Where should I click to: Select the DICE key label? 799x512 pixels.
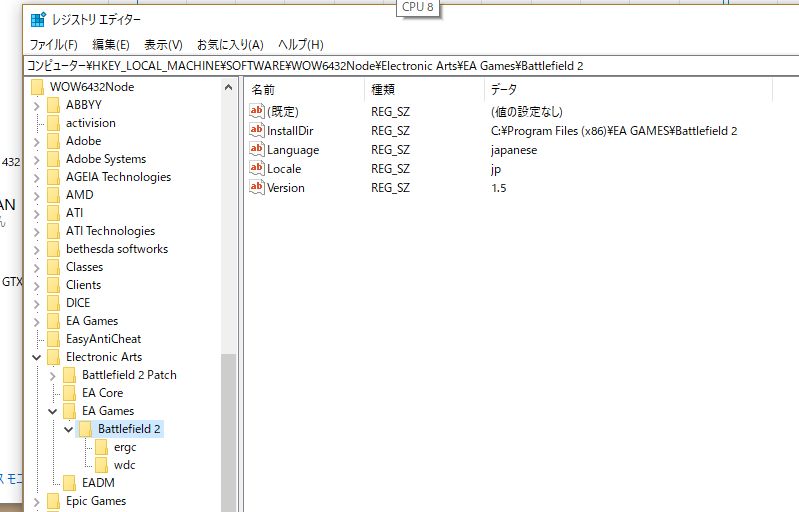click(x=78, y=303)
